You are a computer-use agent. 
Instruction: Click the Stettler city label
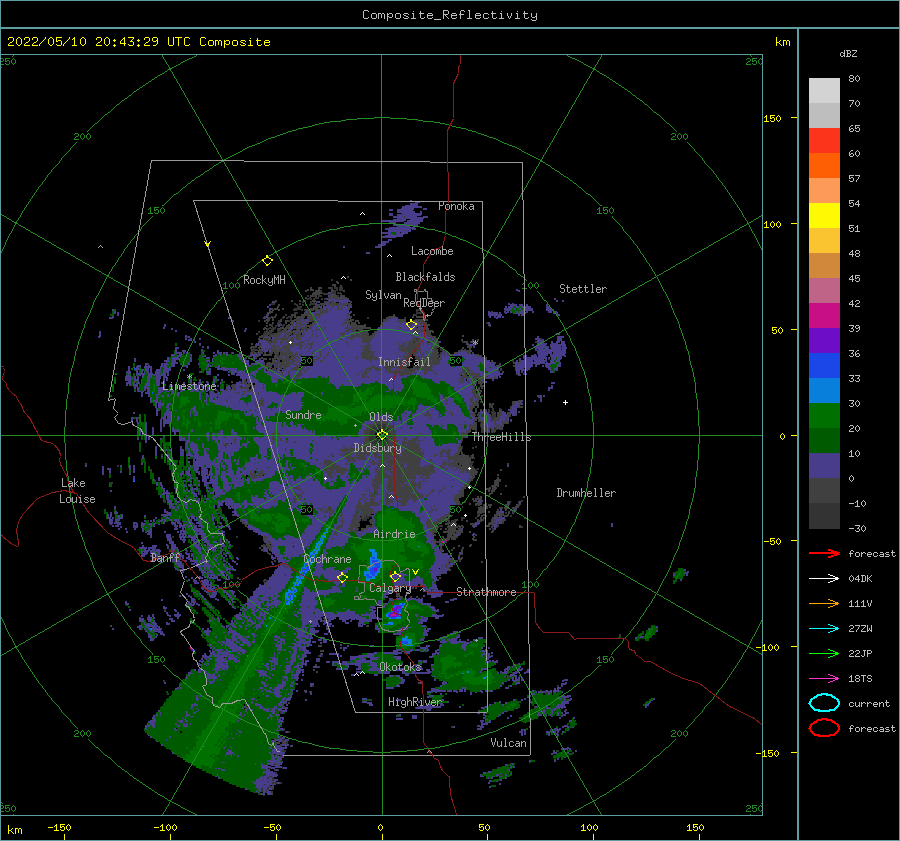point(583,289)
